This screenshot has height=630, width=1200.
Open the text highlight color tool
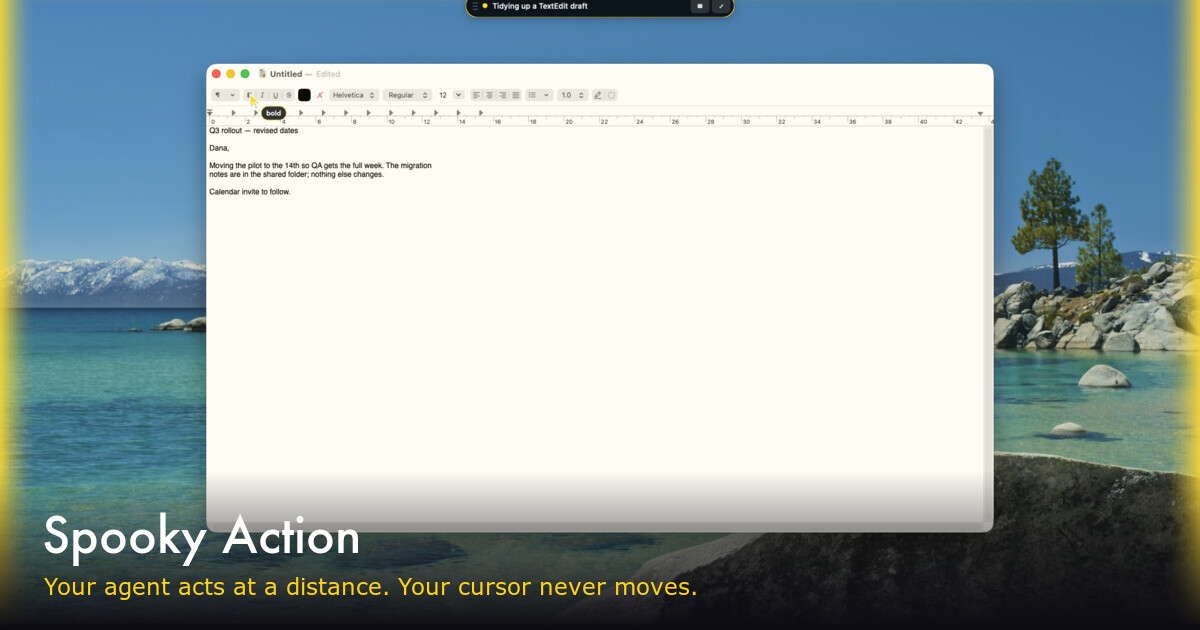click(320, 95)
